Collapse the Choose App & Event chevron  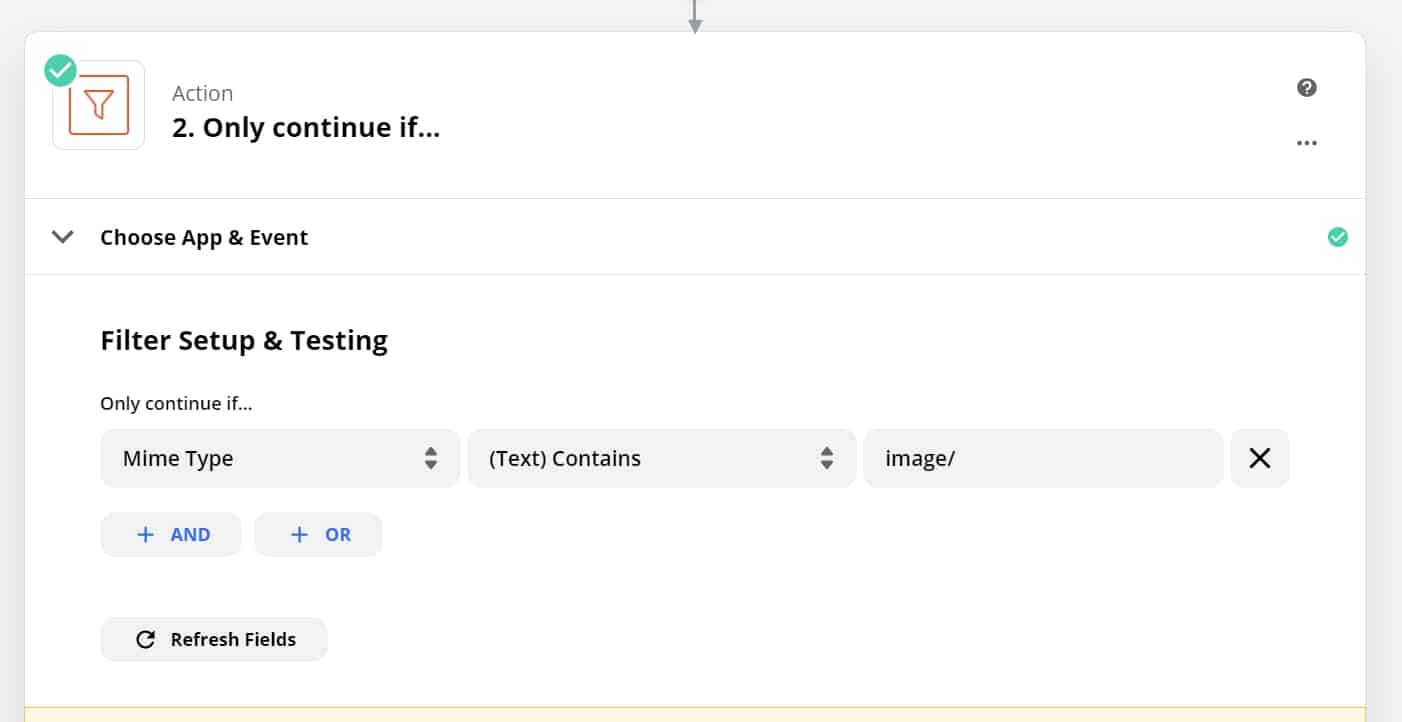point(63,237)
